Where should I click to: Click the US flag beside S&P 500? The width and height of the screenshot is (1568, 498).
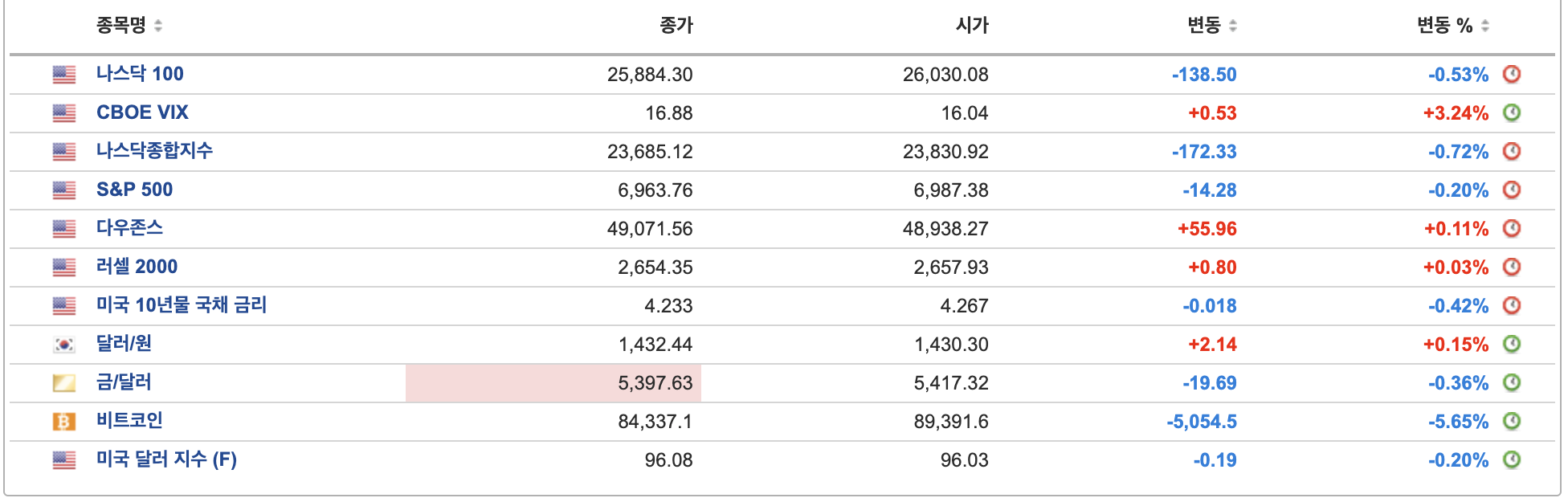click(x=62, y=190)
